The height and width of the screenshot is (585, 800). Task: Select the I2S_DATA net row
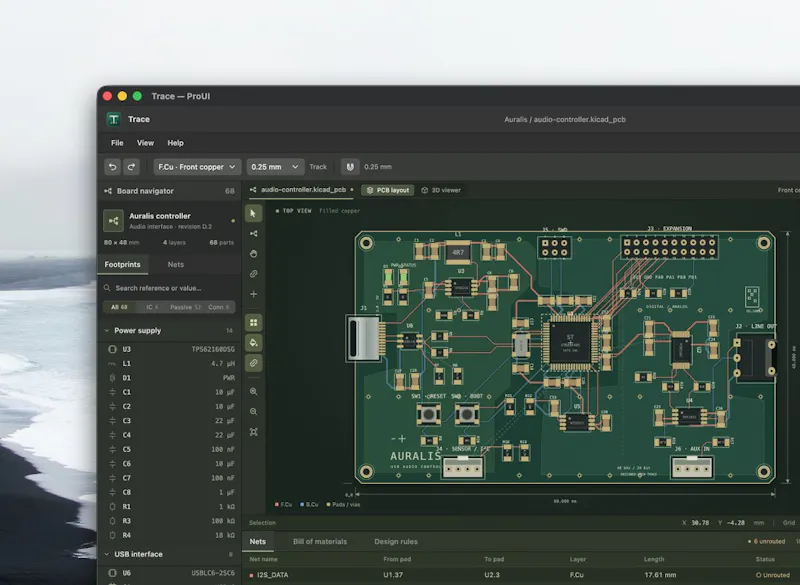(520, 575)
